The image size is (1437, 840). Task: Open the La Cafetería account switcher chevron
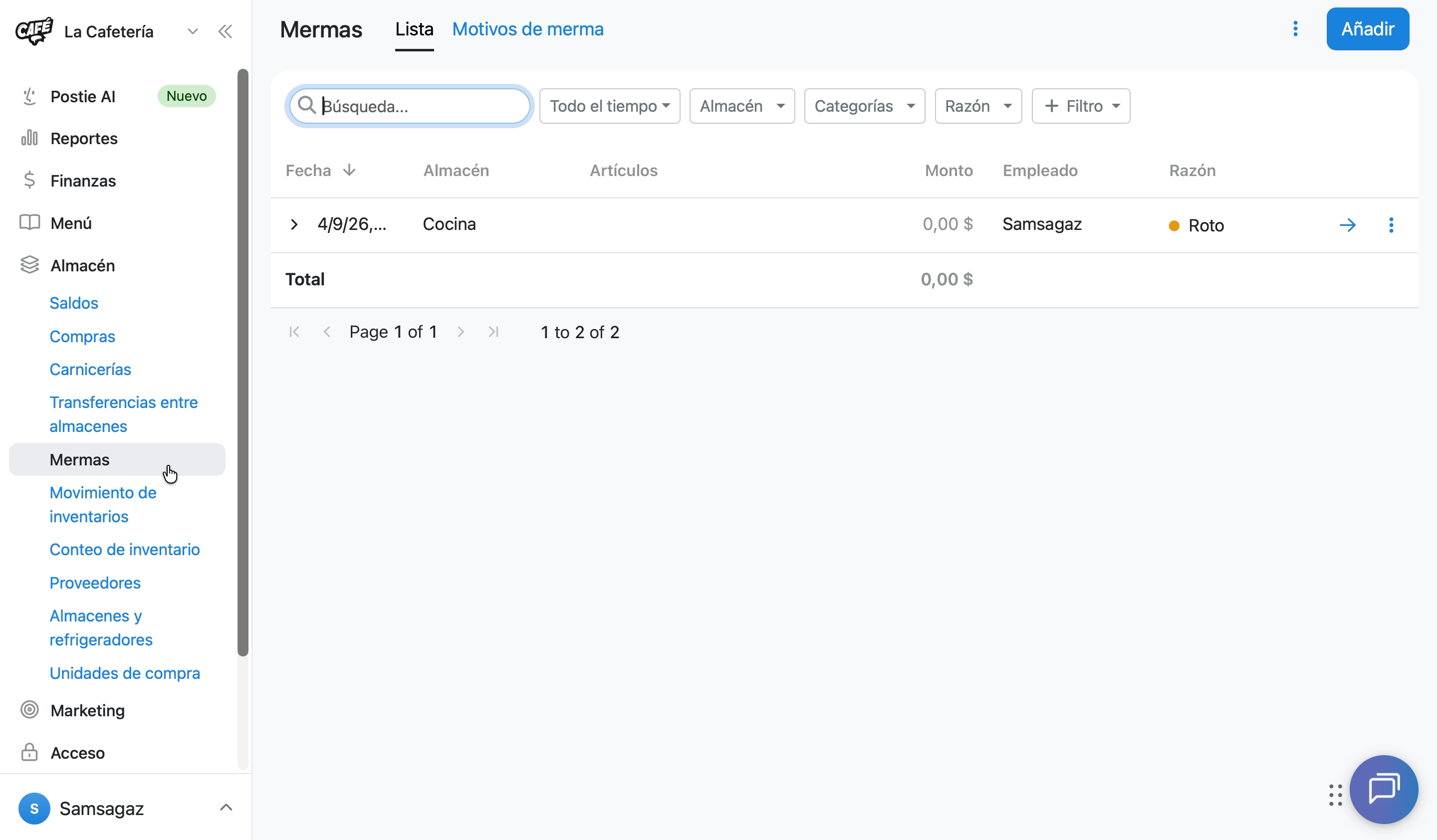tap(193, 31)
